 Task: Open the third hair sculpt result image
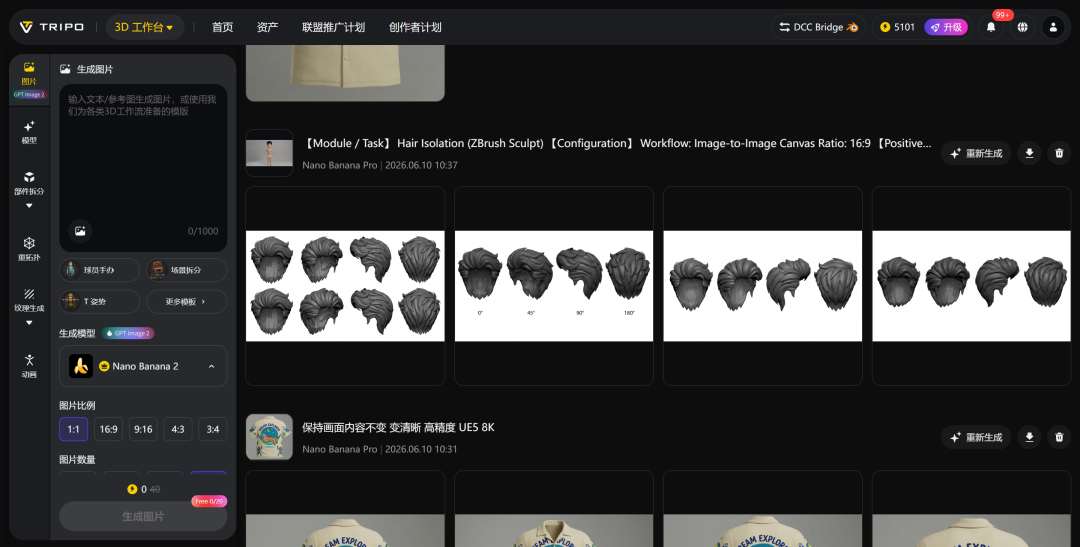pos(762,286)
